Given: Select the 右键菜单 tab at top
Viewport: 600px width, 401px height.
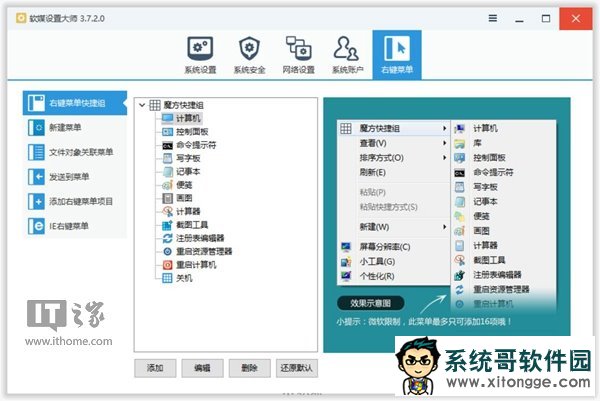Looking at the screenshot, I should pyautogui.click(x=397, y=55).
